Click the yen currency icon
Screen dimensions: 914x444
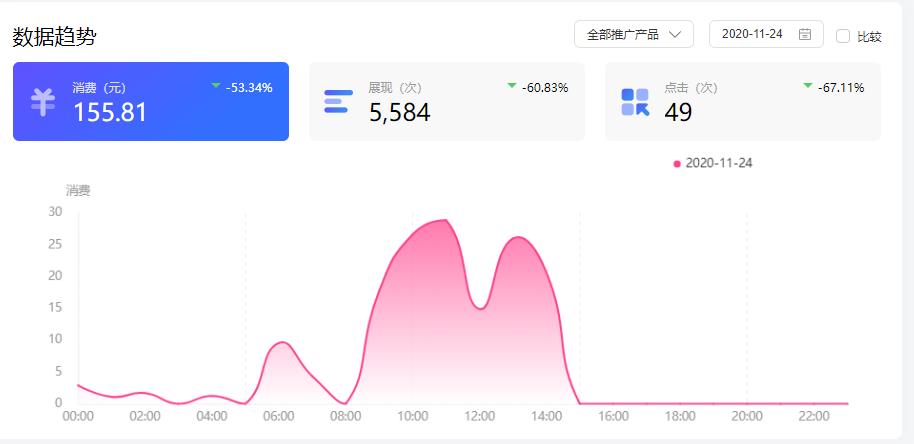coord(42,102)
